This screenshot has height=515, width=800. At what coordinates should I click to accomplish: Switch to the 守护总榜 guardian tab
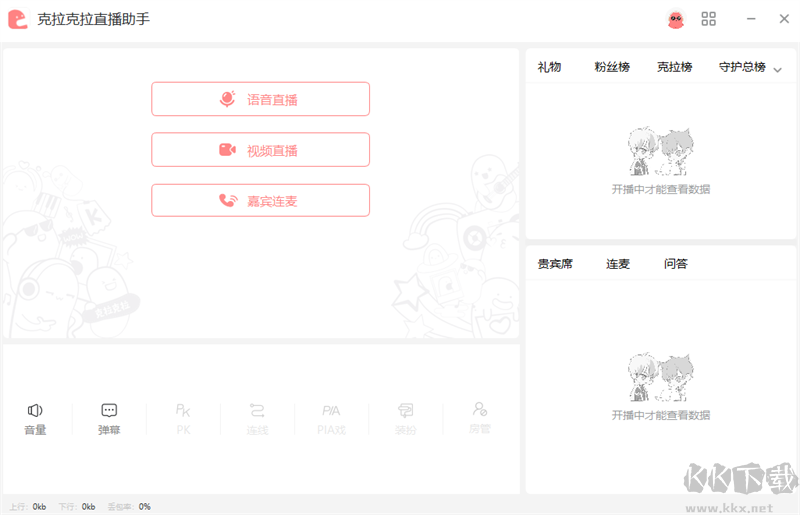(742, 67)
